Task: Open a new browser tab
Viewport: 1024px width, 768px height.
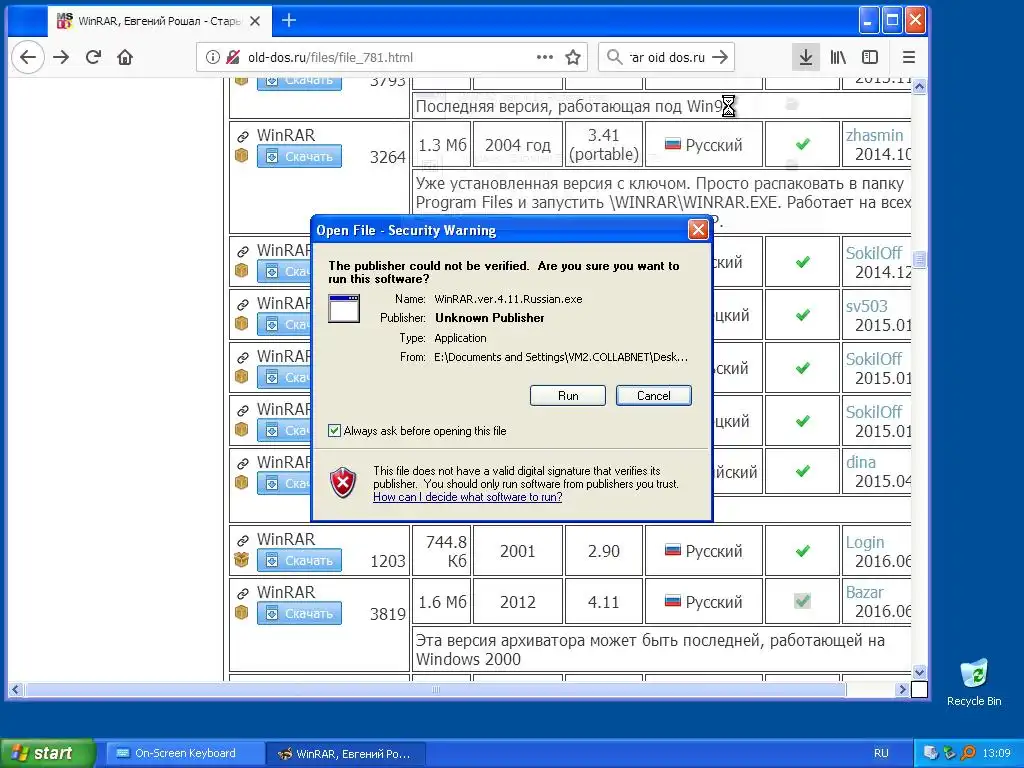Action: (289, 21)
